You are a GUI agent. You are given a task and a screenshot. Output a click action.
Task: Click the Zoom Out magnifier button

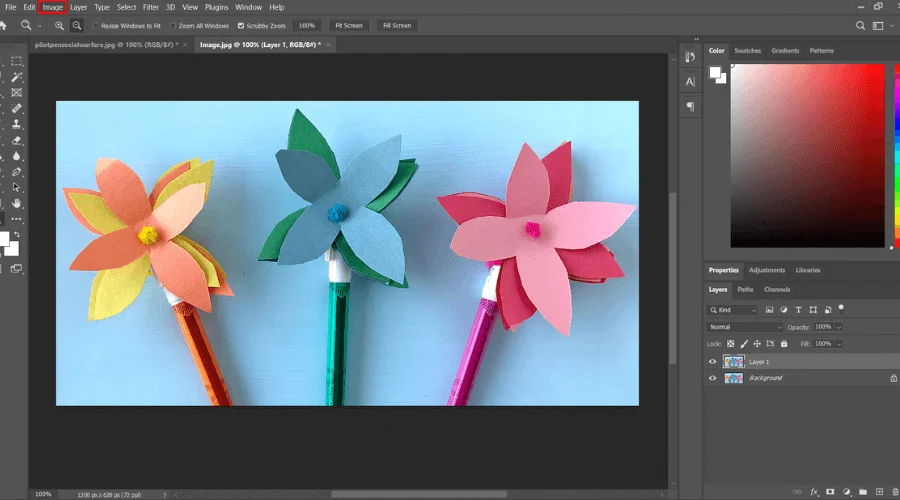point(76,25)
